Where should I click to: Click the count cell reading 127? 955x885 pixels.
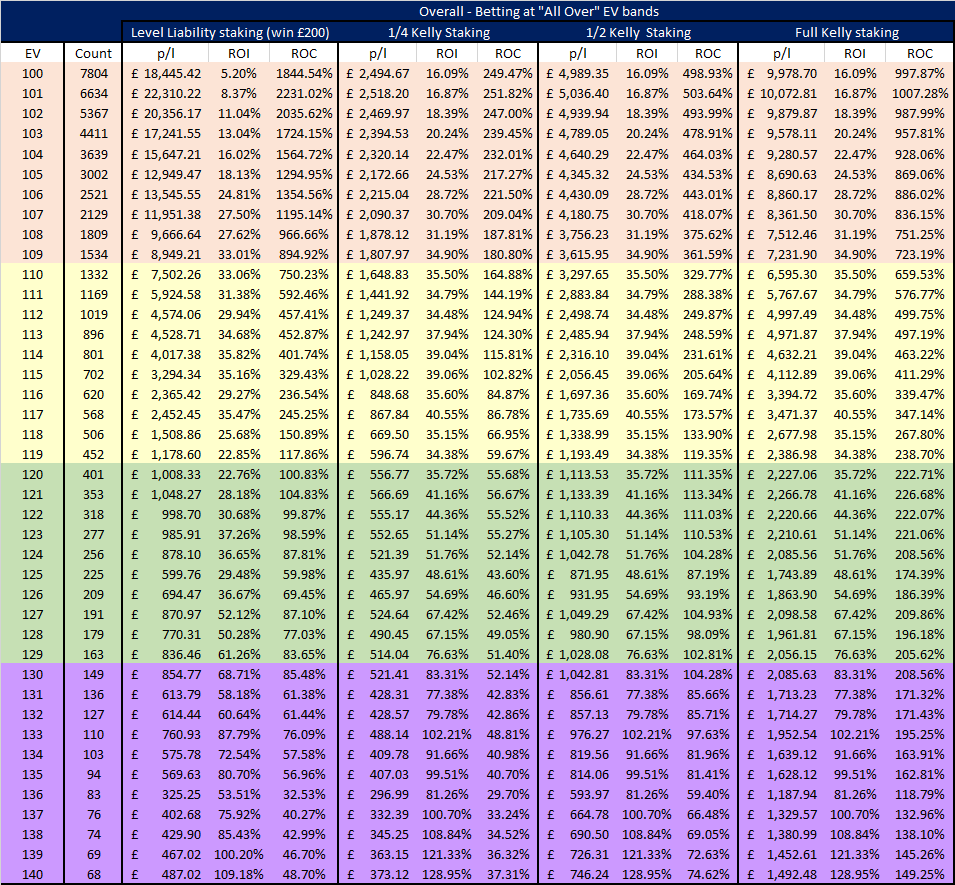point(94,716)
